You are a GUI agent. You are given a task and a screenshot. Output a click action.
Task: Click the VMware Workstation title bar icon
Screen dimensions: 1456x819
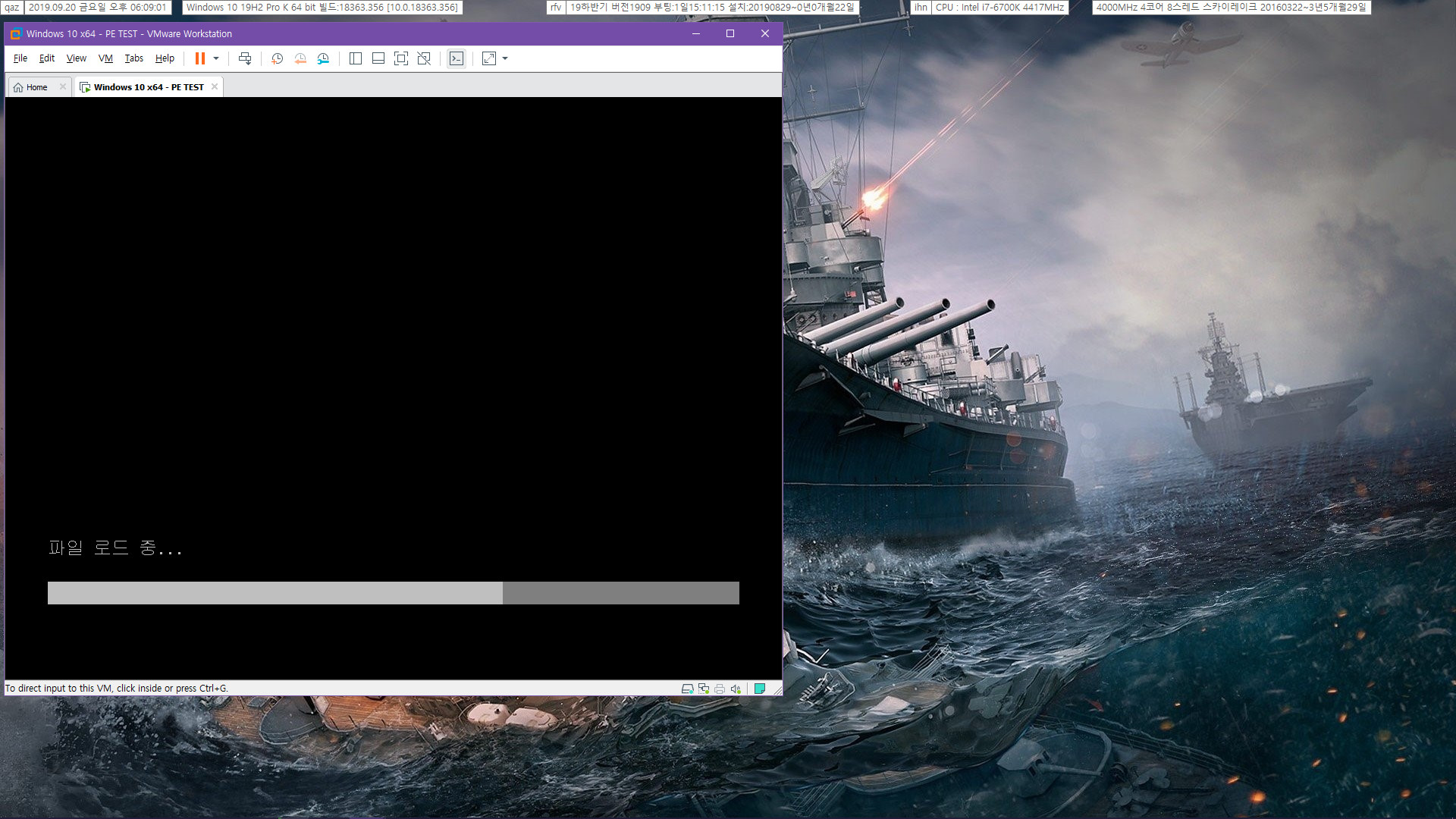pos(15,33)
